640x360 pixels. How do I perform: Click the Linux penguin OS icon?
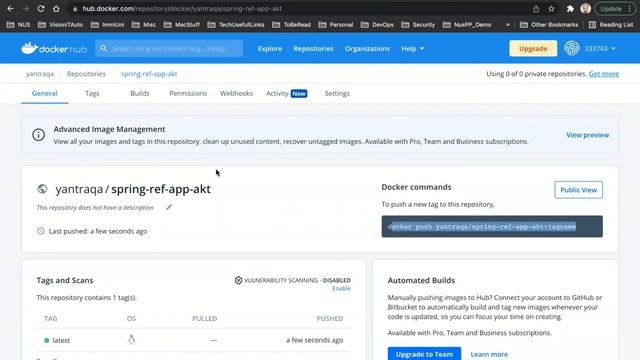point(131,340)
